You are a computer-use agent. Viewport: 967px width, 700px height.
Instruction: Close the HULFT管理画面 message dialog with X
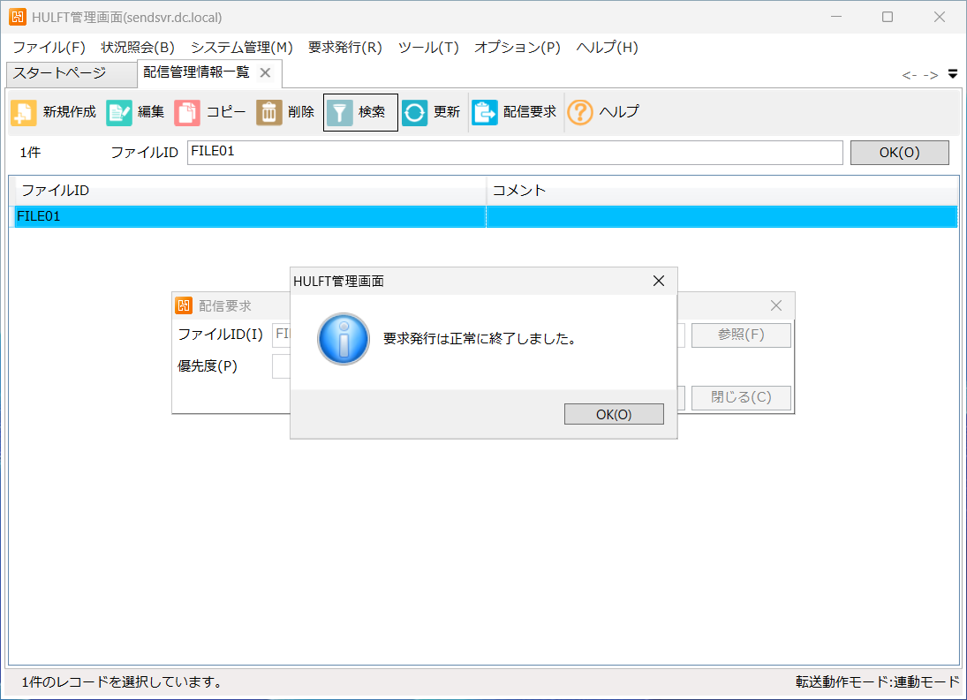coord(658,281)
